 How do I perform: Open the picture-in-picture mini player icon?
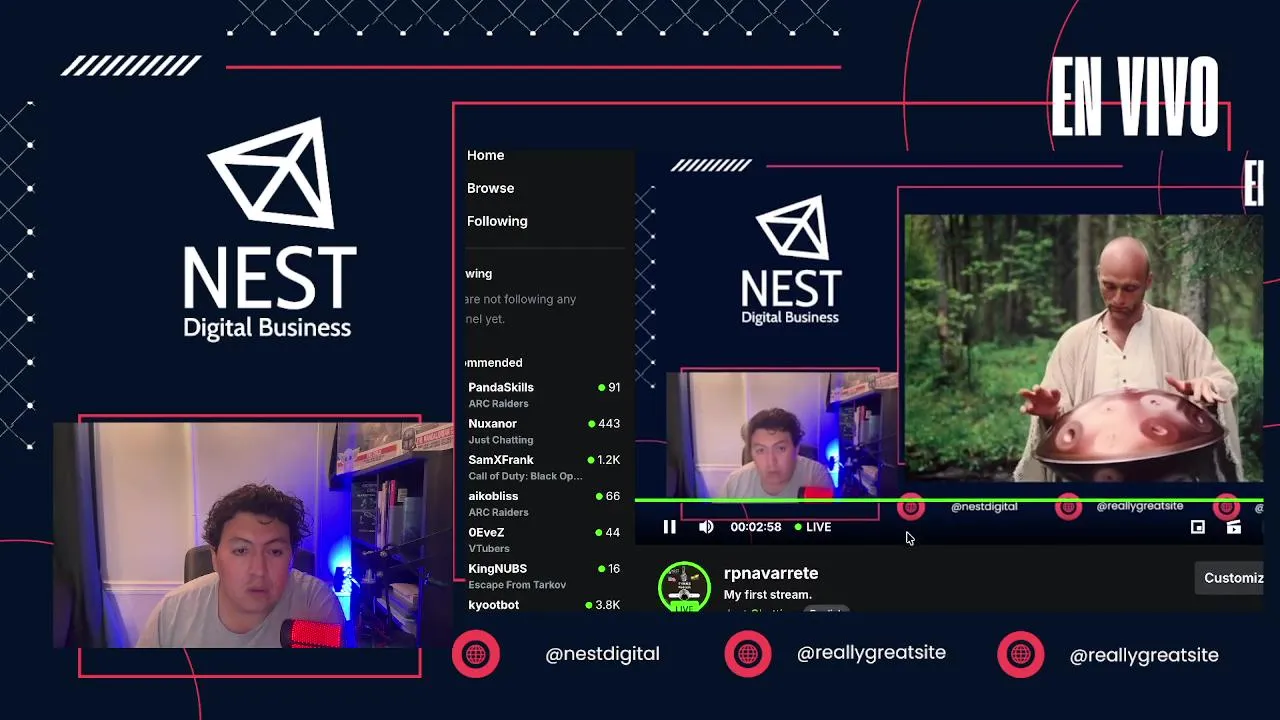[1197, 527]
